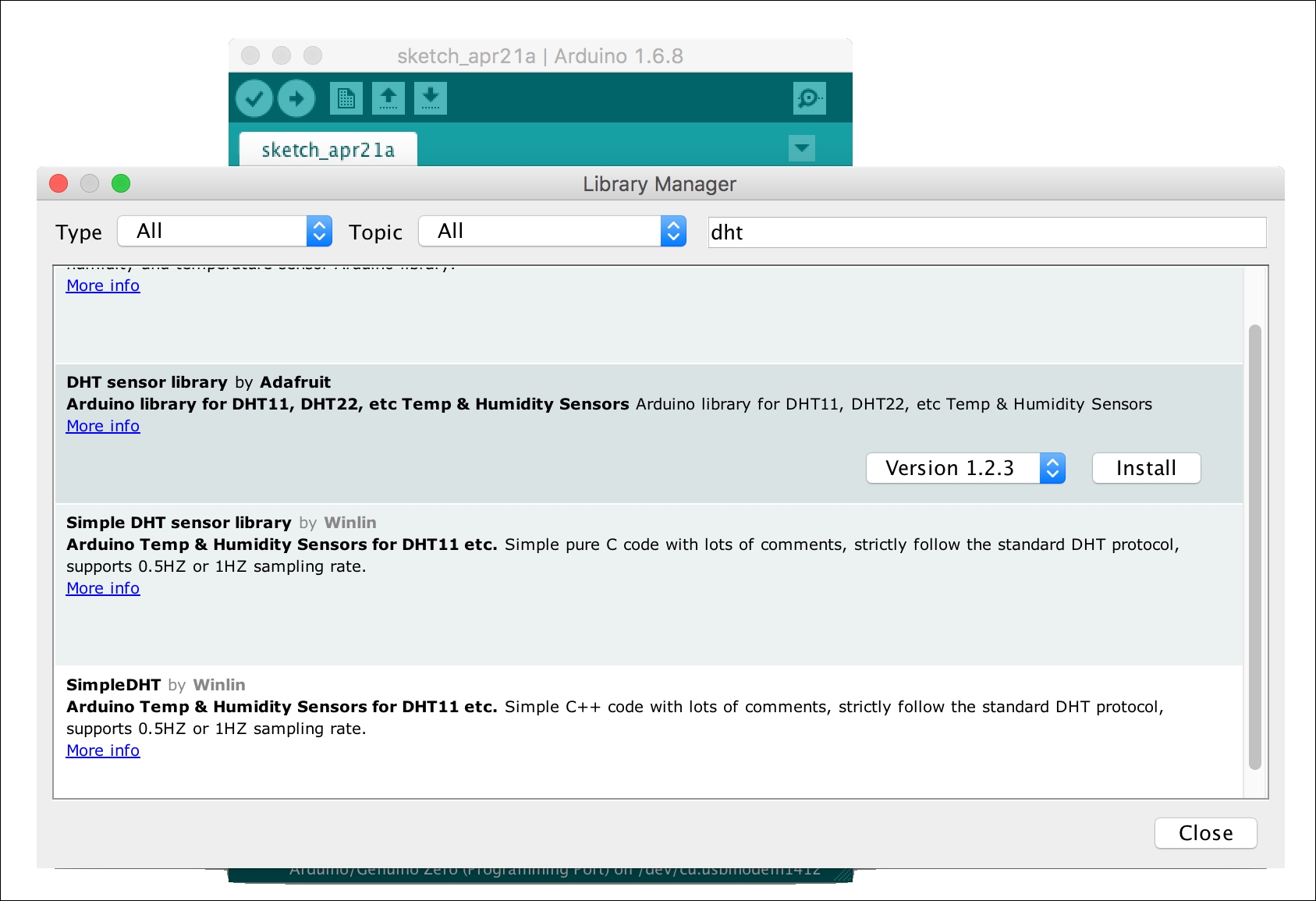Install the DHT sensor library
The image size is (1316, 901).
[1146, 468]
